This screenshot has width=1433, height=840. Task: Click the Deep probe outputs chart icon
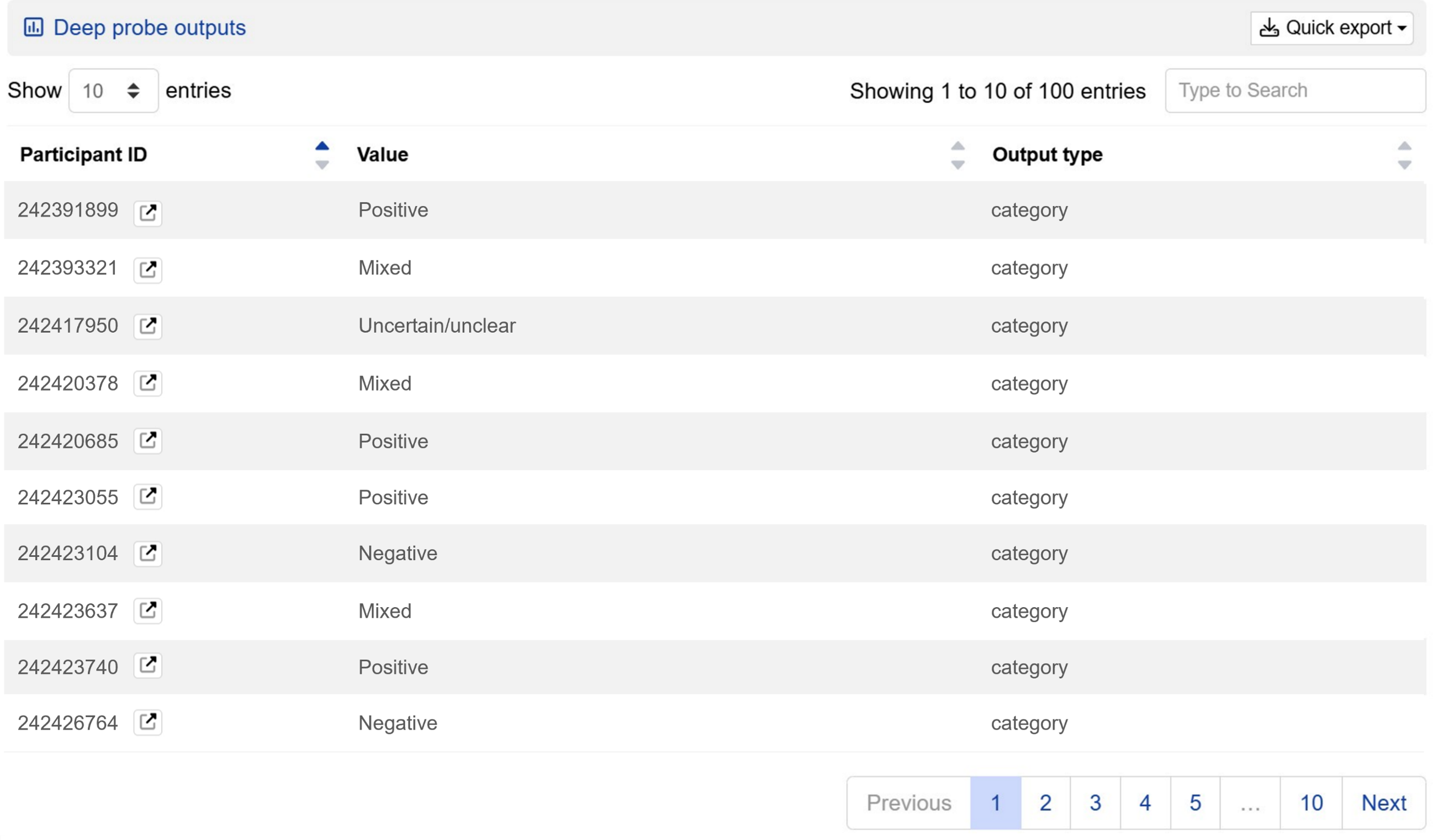click(x=34, y=27)
